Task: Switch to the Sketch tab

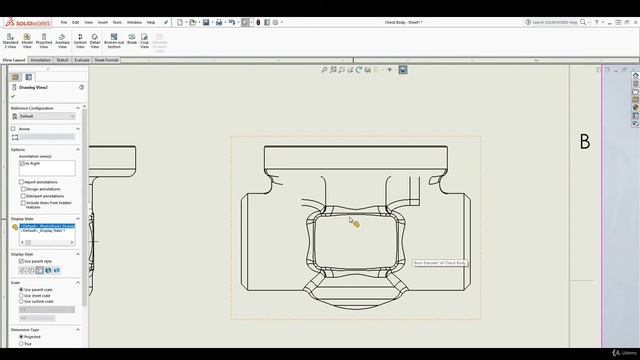Action: pyautogui.click(x=62, y=60)
